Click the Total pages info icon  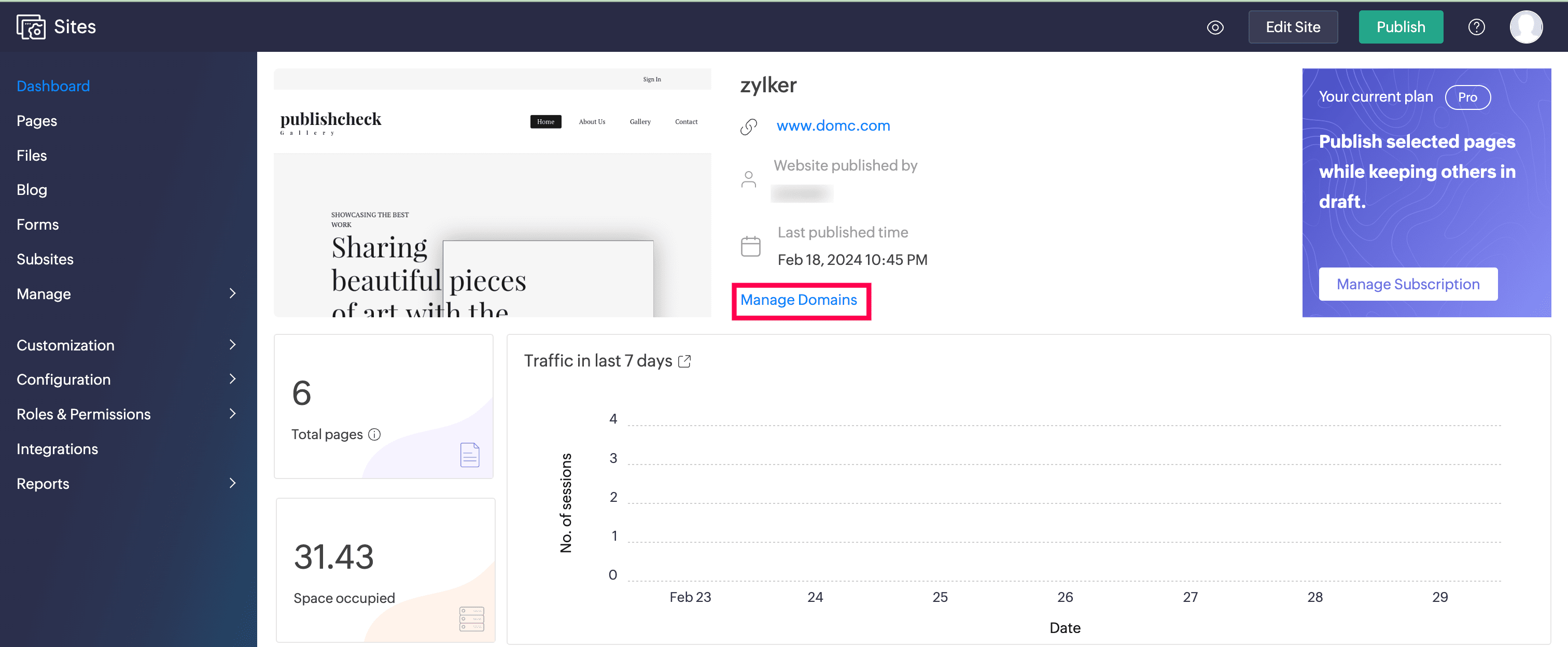click(x=375, y=434)
